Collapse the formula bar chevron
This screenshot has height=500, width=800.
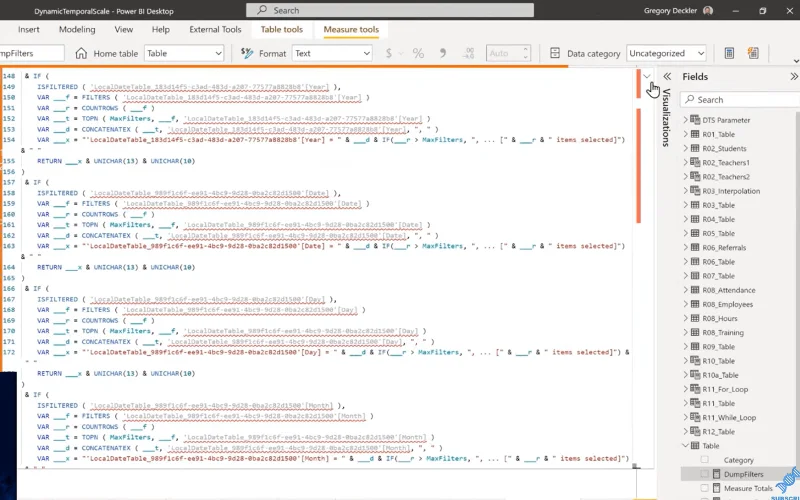coord(647,77)
